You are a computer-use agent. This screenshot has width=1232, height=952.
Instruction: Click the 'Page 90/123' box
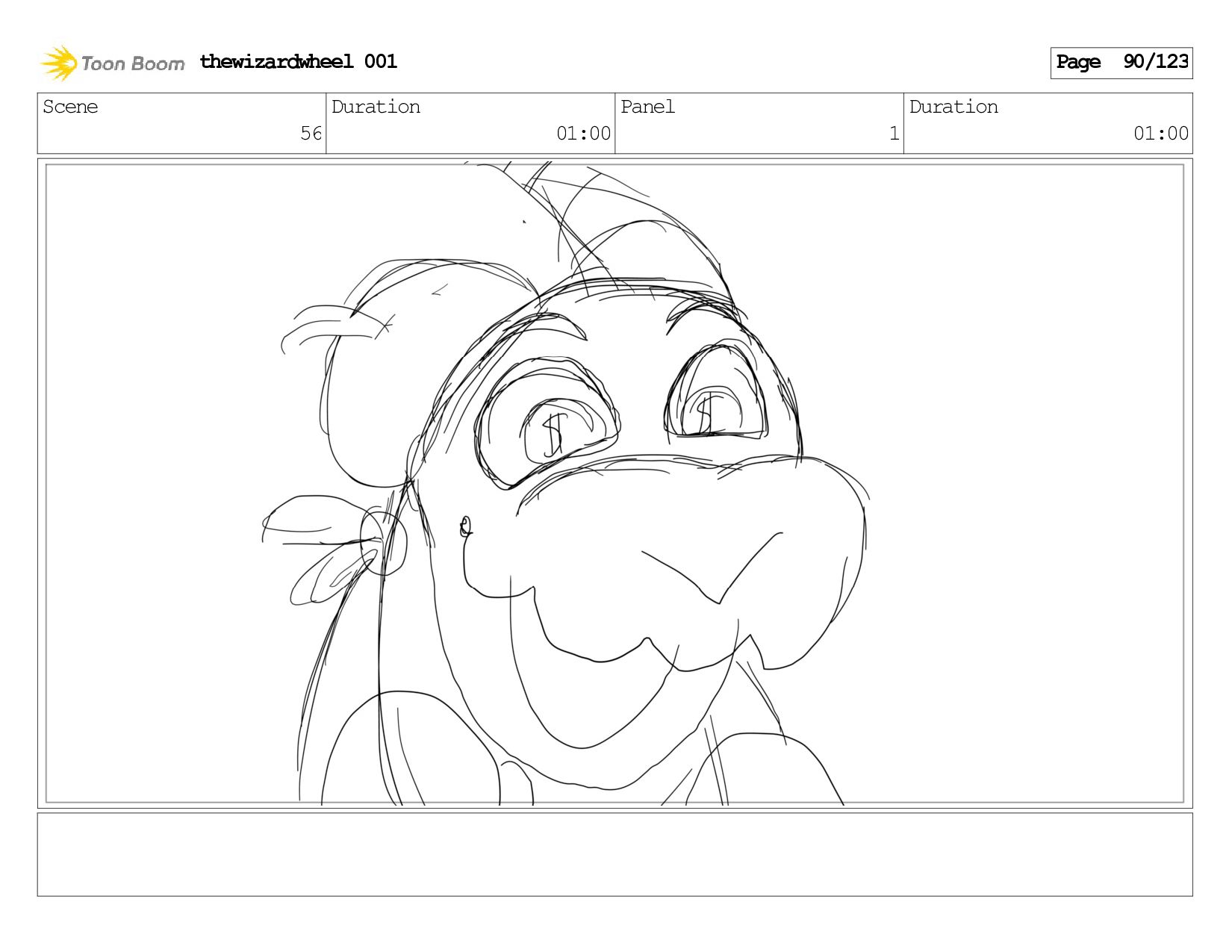pos(1121,63)
